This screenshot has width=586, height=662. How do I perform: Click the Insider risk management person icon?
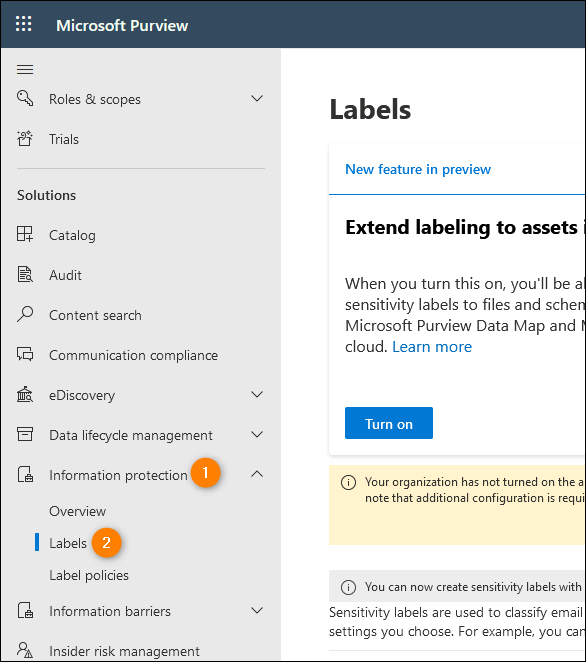25,650
